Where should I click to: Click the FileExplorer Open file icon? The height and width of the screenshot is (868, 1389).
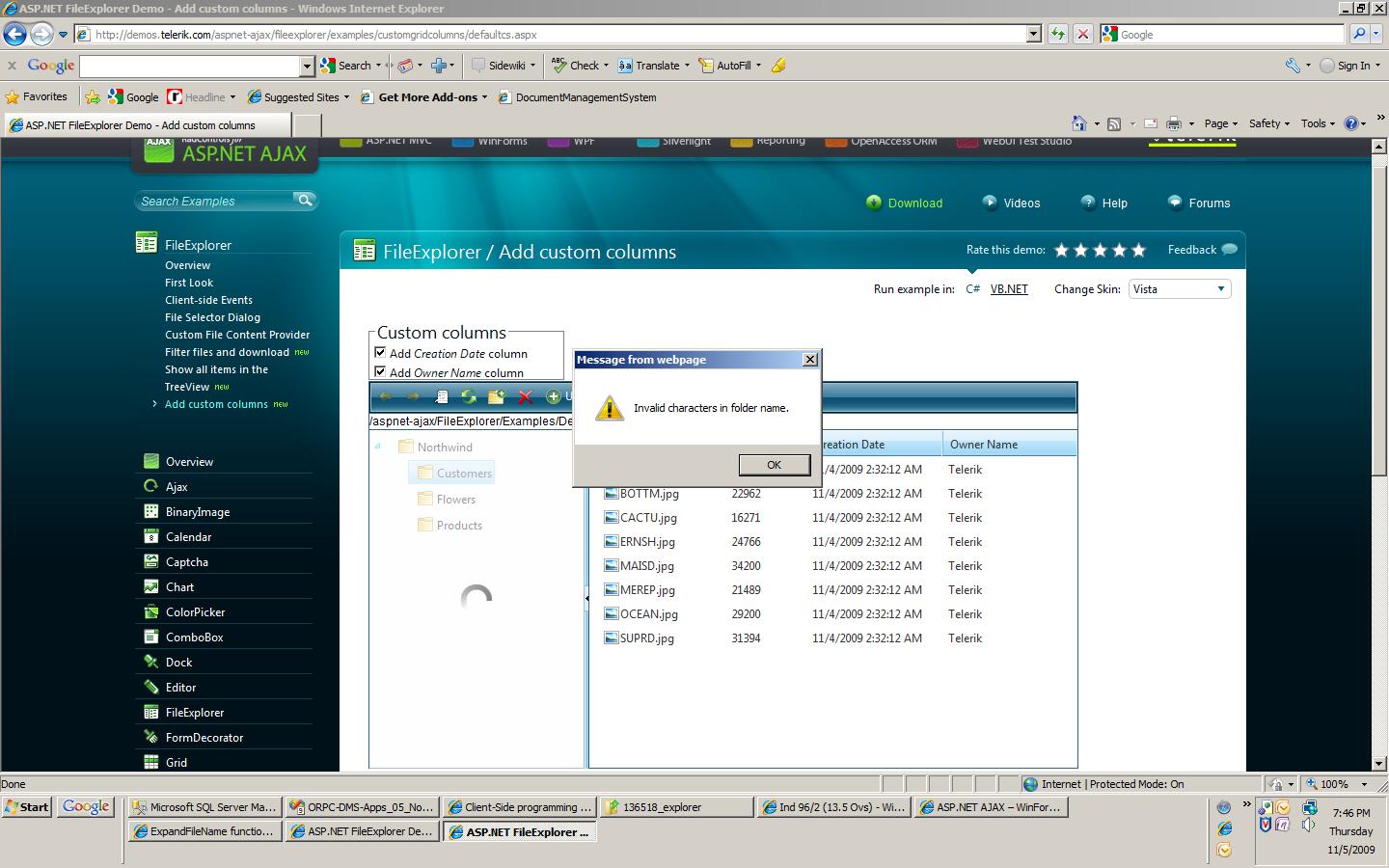tap(441, 396)
